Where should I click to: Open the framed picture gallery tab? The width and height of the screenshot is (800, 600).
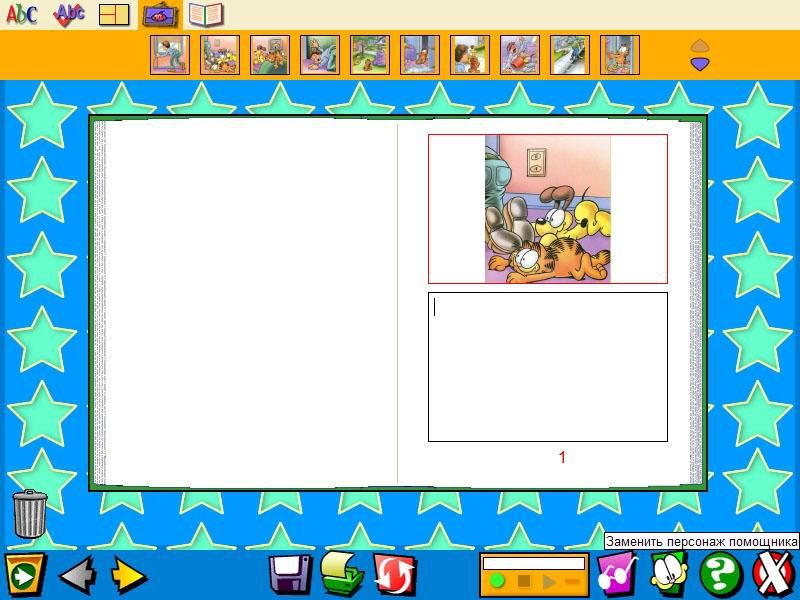(x=160, y=15)
